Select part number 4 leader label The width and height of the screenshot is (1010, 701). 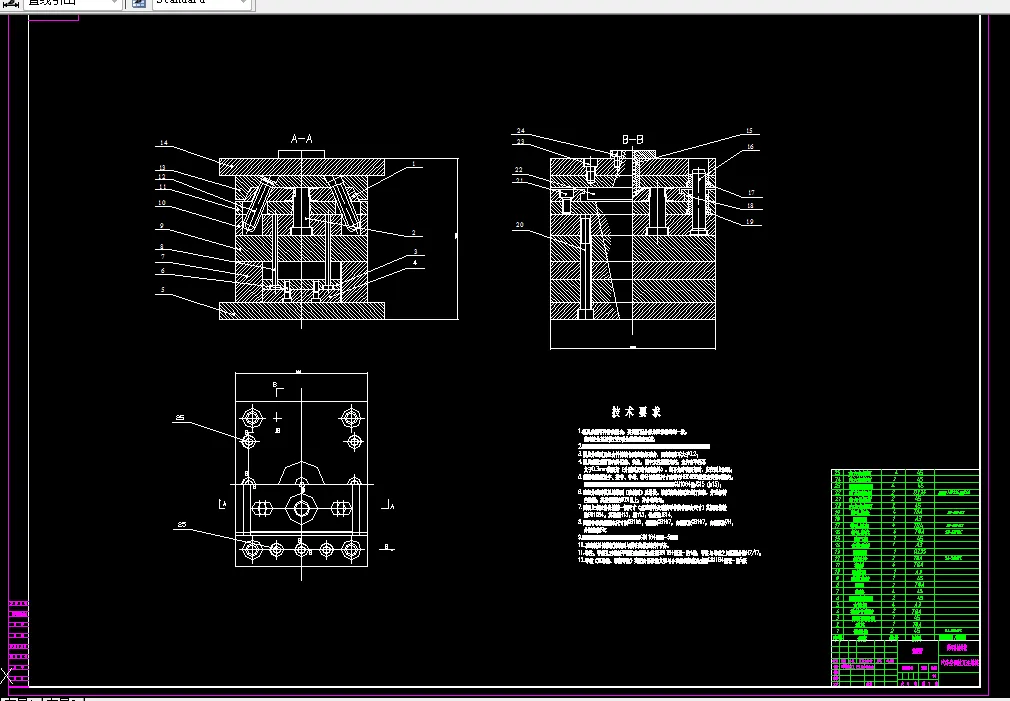(415, 262)
